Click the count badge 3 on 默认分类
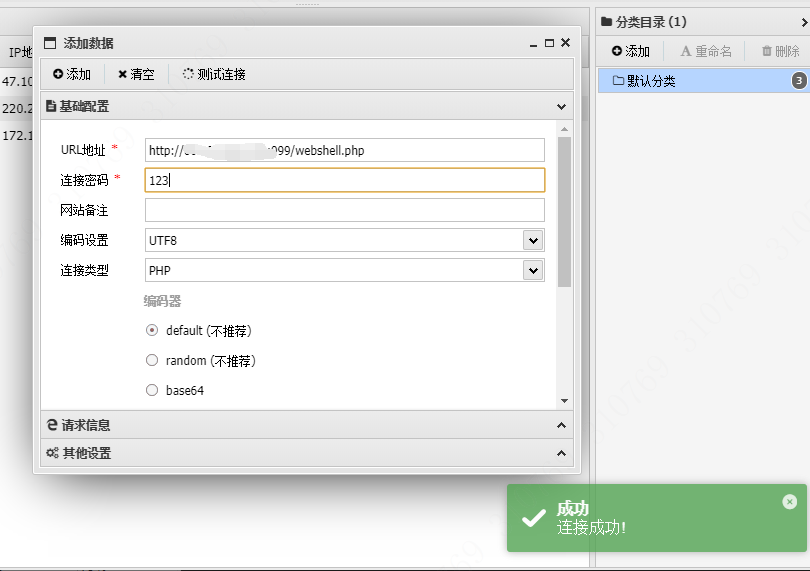Viewport: 810px width, 571px height. pos(799,81)
